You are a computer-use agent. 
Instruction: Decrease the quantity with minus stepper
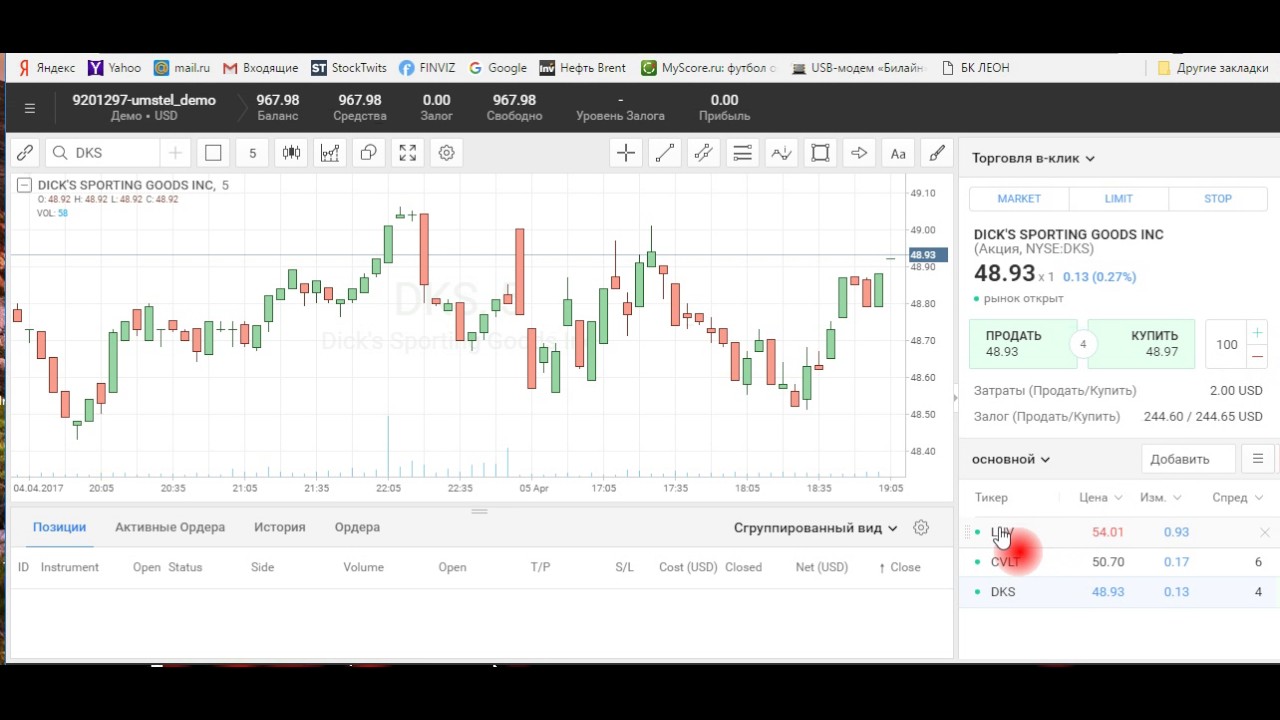click(1258, 356)
